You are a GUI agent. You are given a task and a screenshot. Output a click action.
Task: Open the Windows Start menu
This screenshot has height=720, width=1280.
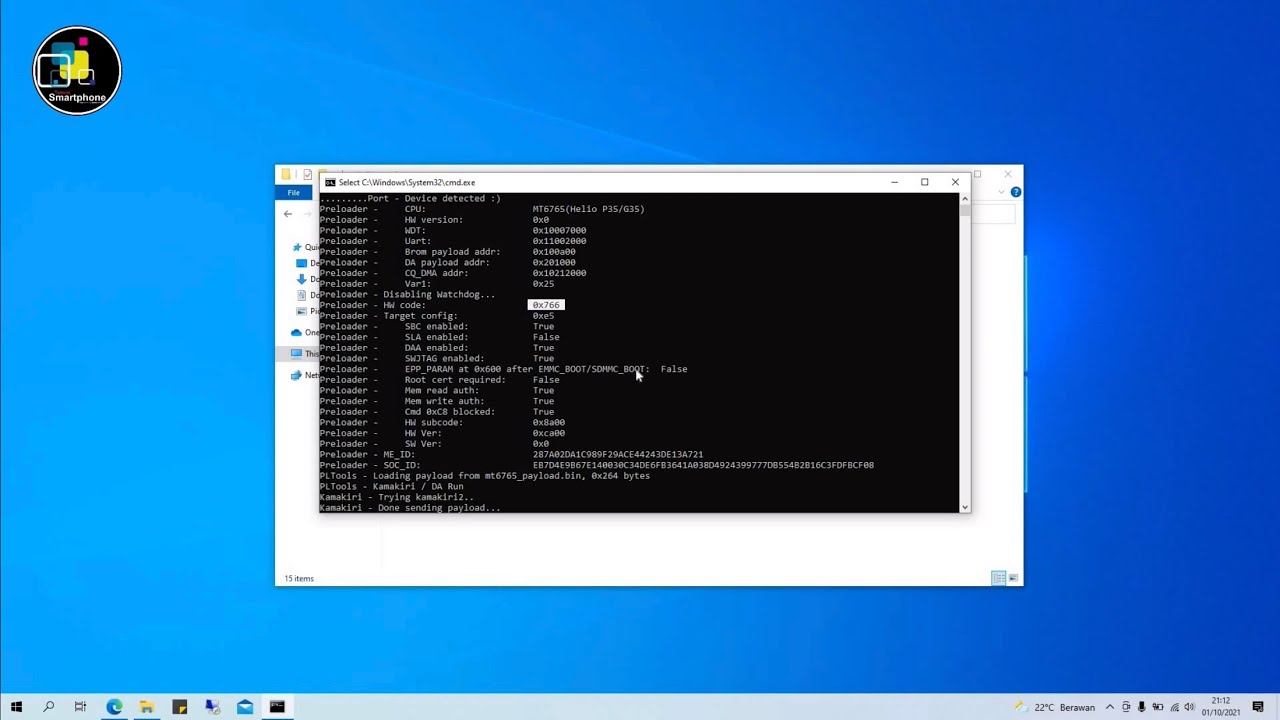[x=16, y=707]
